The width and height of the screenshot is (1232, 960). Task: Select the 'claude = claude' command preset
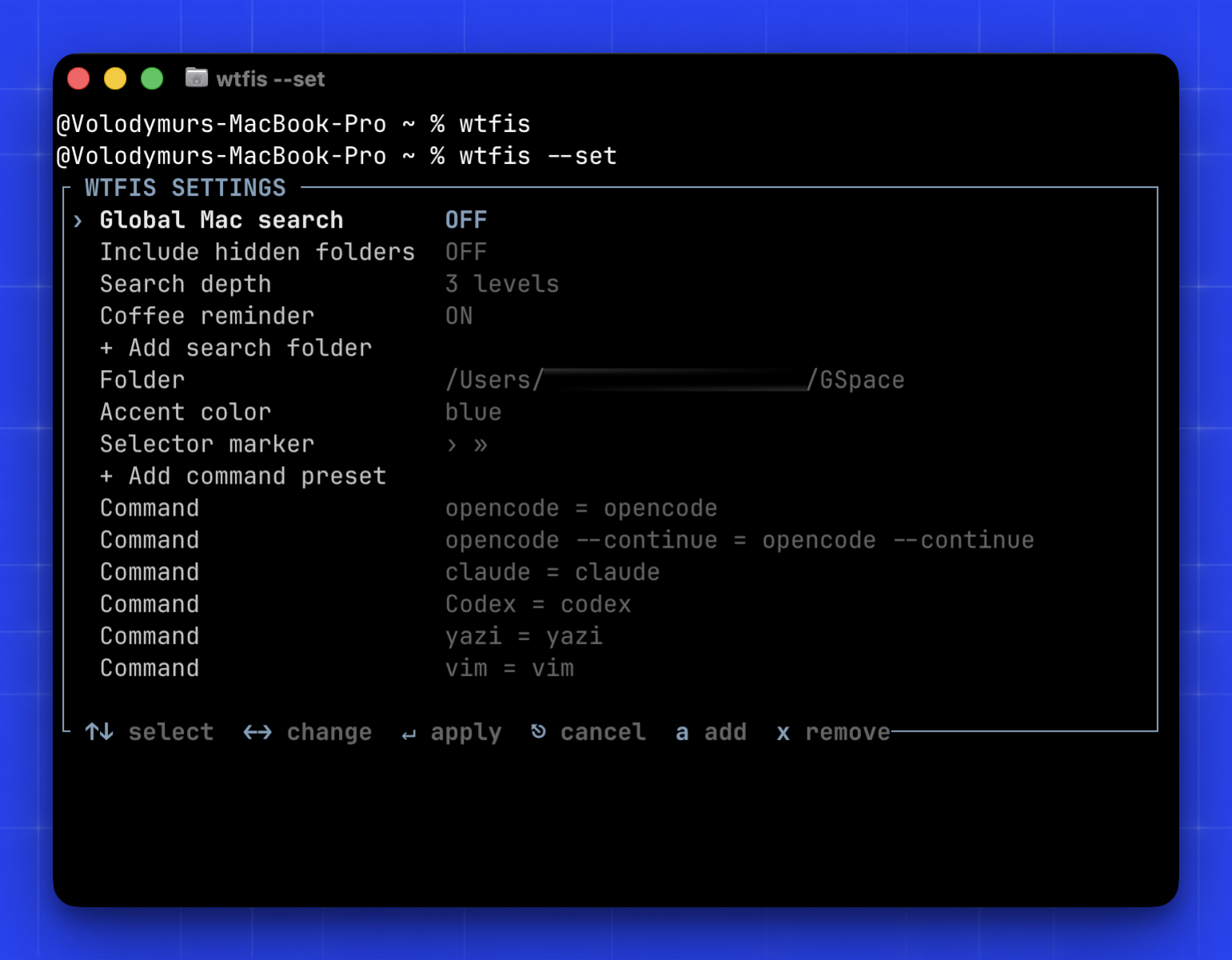pos(552,572)
